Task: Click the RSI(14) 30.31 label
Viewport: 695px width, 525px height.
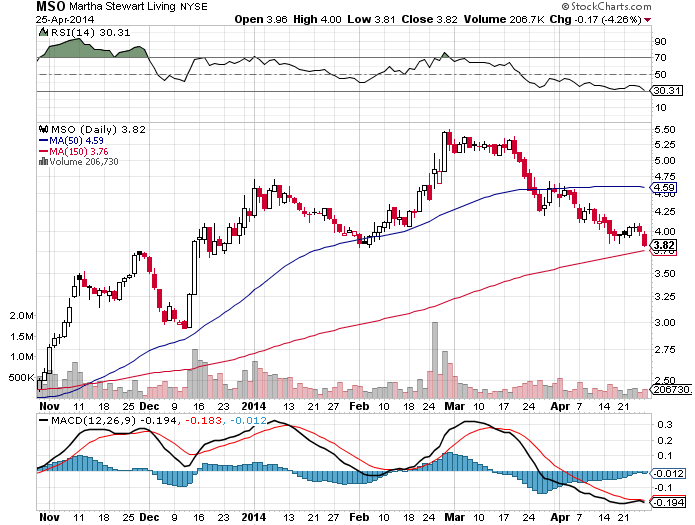Action: [91, 33]
